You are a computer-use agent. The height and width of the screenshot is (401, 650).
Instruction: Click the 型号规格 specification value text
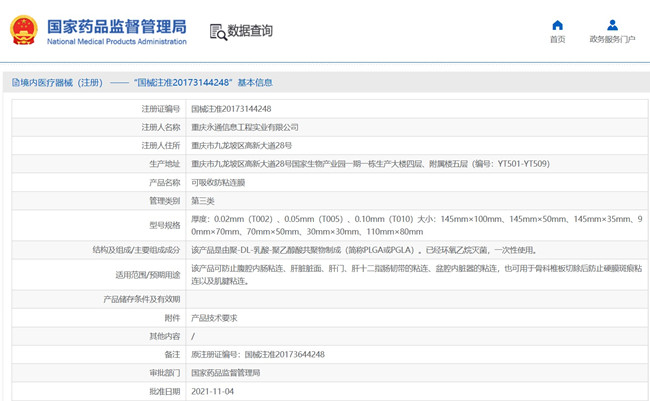point(417,225)
